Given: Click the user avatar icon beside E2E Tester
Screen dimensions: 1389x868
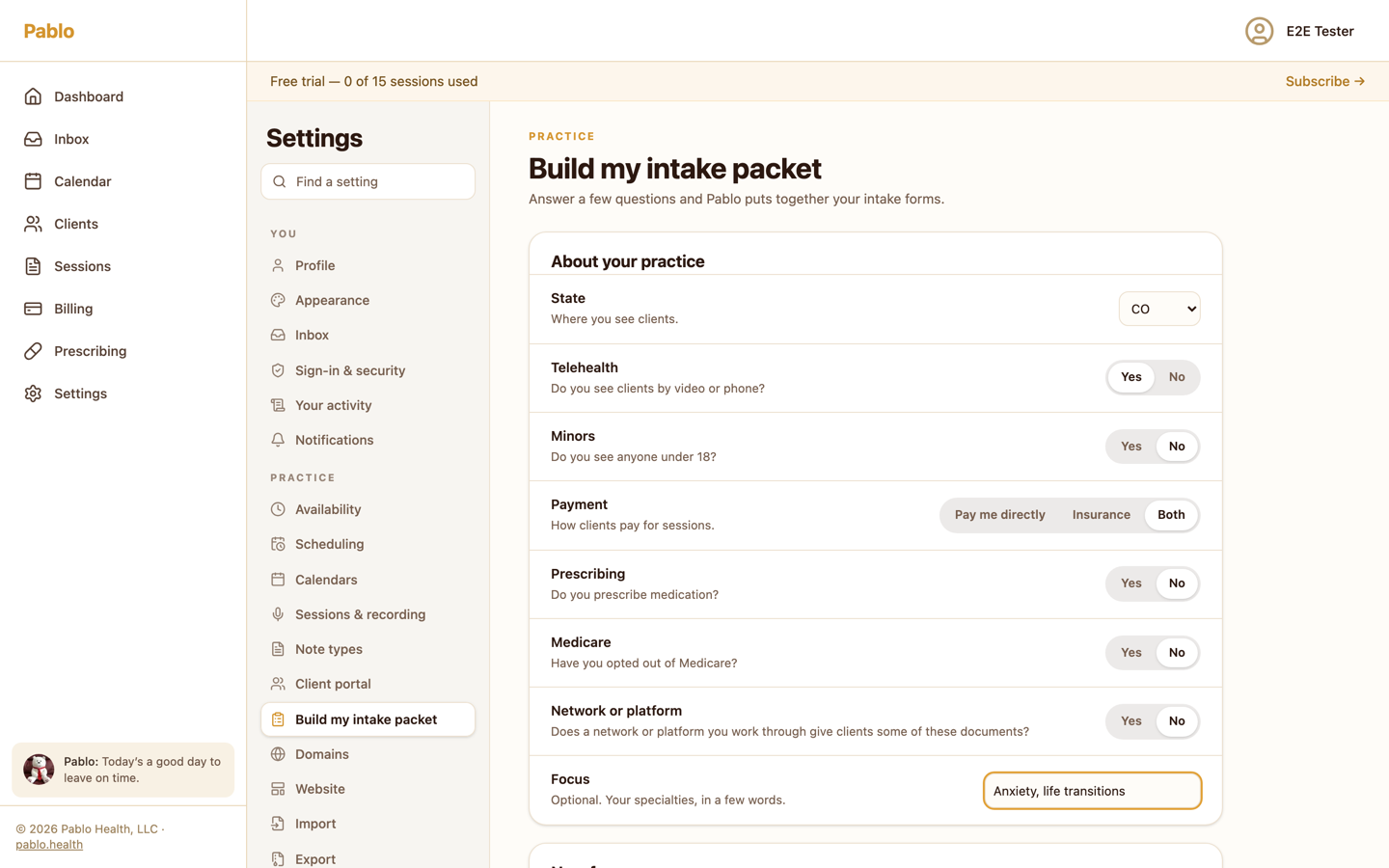Looking at the screenshot, I should tap(1259, 31).
